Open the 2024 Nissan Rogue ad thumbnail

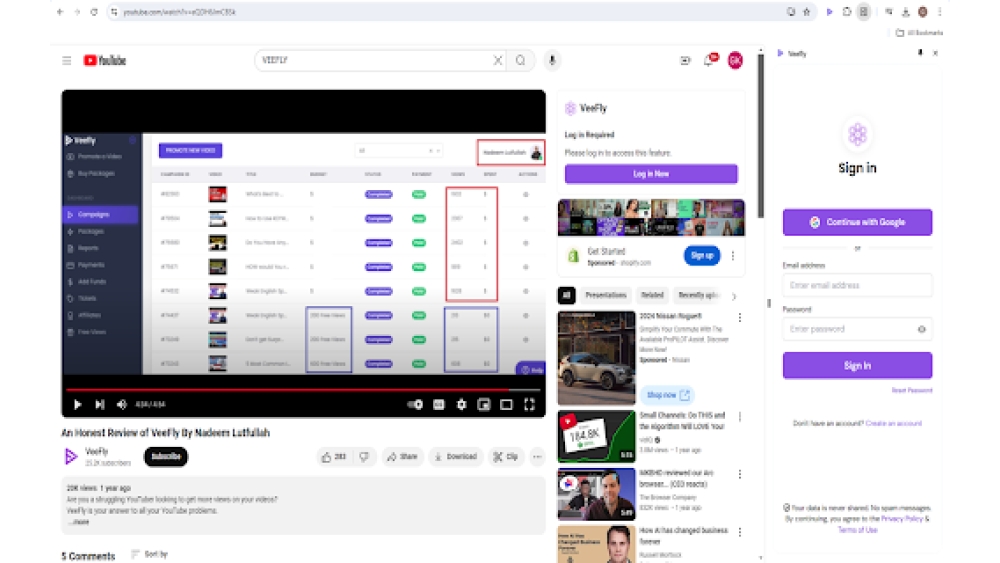click(x=596, y=358)
